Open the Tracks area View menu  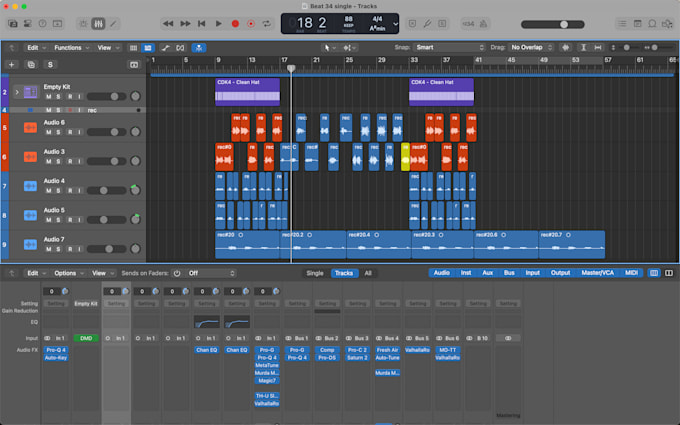tap(108, 48)
